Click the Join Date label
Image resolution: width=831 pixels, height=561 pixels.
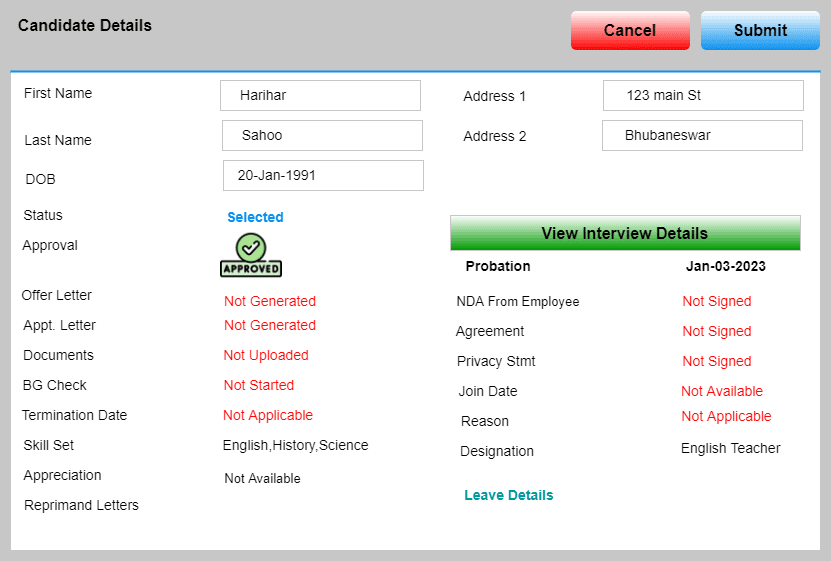click(x=488, y=391)
